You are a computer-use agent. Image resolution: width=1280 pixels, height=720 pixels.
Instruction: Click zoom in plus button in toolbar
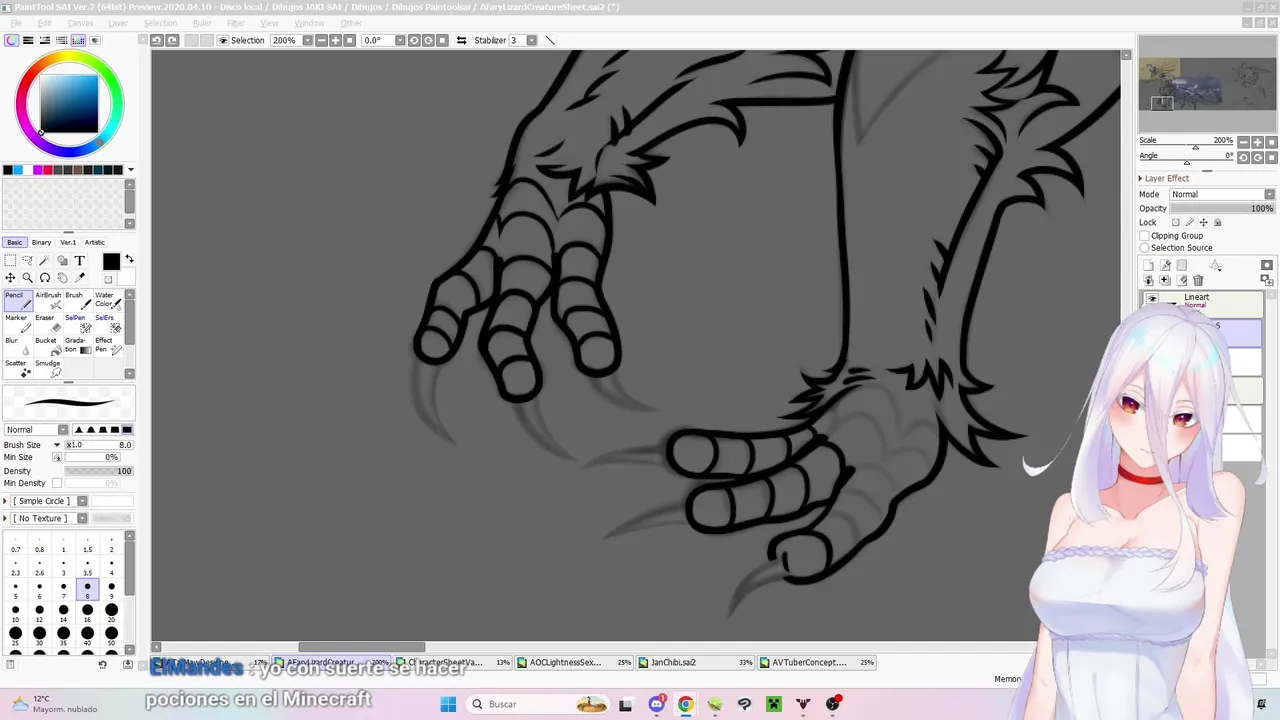click(335, 41)
